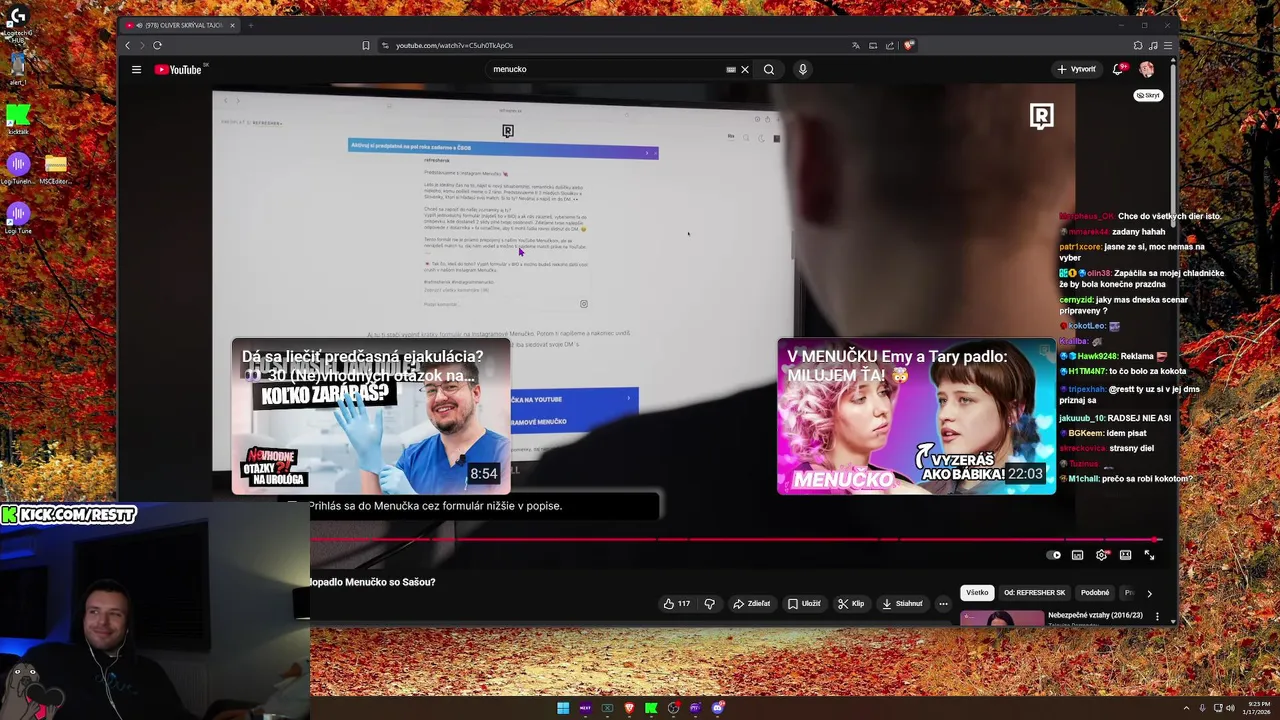Open the urologist end-screen video 8:54
This screenshot has height=720, width=1280.
tap(371, 417)
